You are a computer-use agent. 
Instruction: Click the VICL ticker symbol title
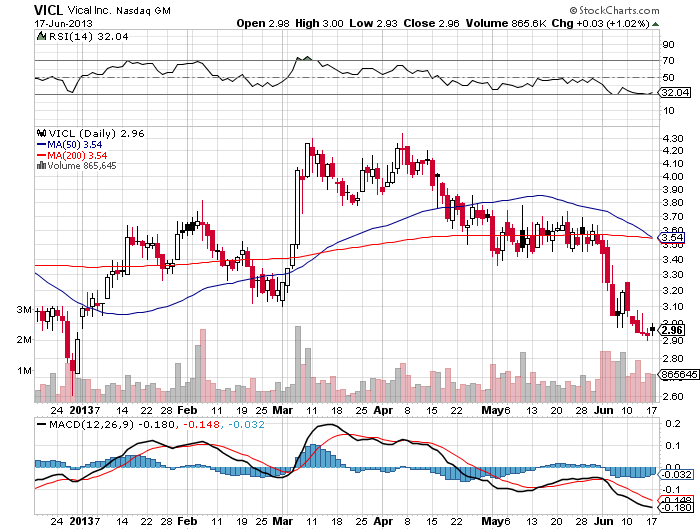(49, 10)
